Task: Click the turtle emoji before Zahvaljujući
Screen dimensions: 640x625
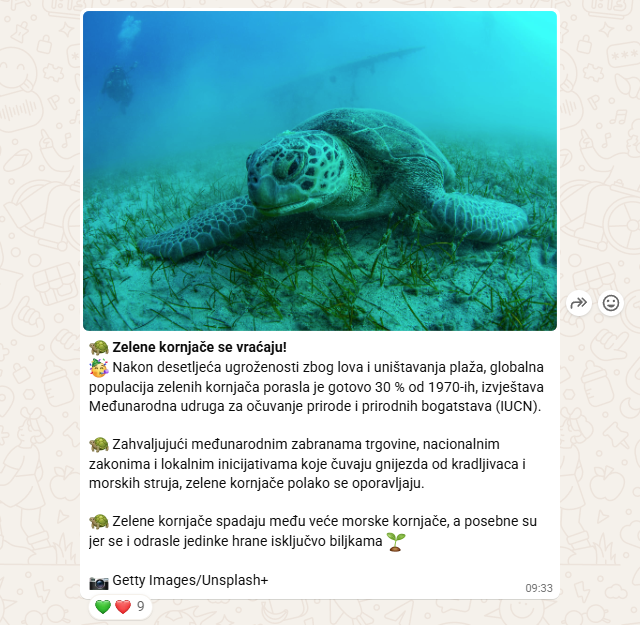Action: (x=98, y=445)
